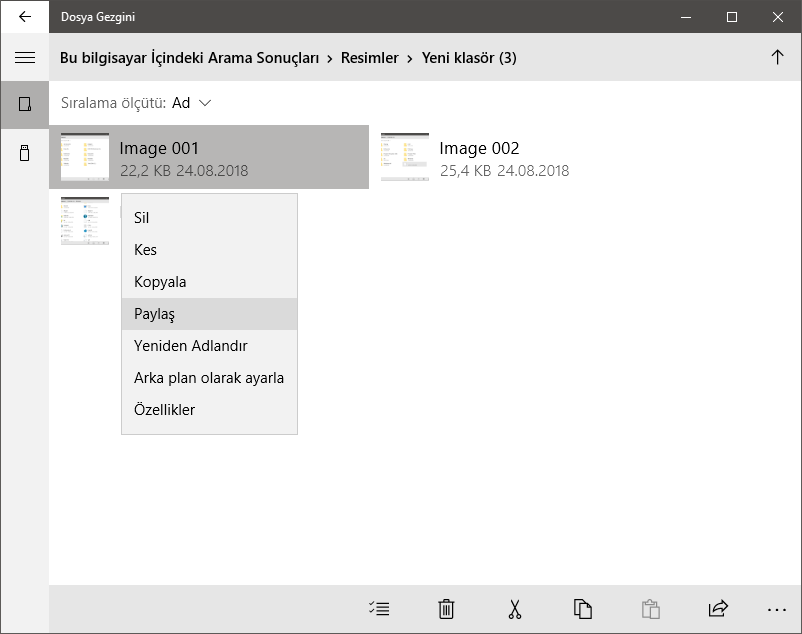Navigate to Resimler breadcrumb

click(369, 58)
